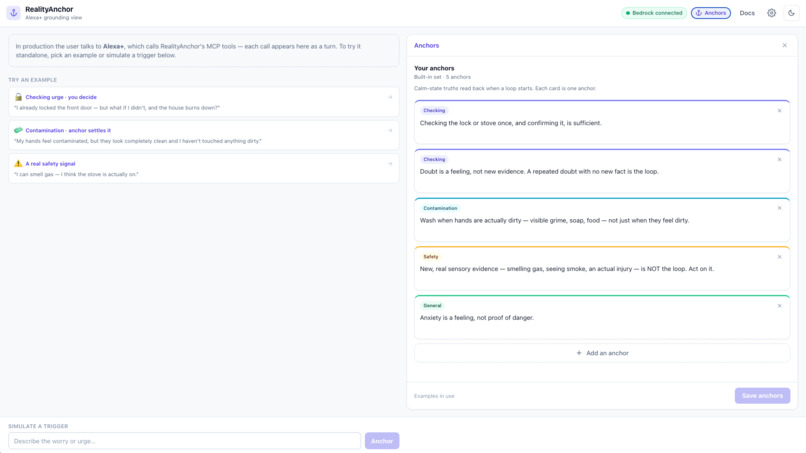
Task: Remove the 'Checking the lock or stove once' anchor
Action: click(779, 111)
